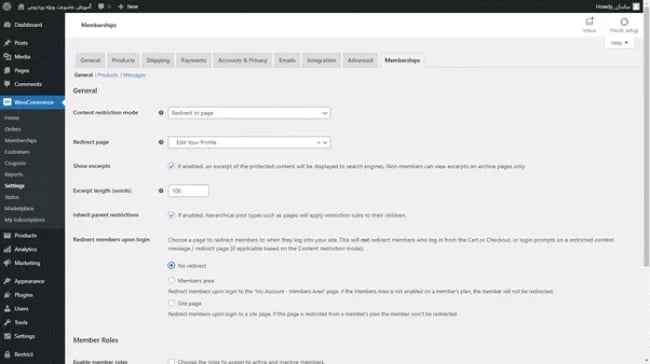Open Coupons under WooCommerce
Viewport: 650px width, 364px height.
[x=15, y=163]
